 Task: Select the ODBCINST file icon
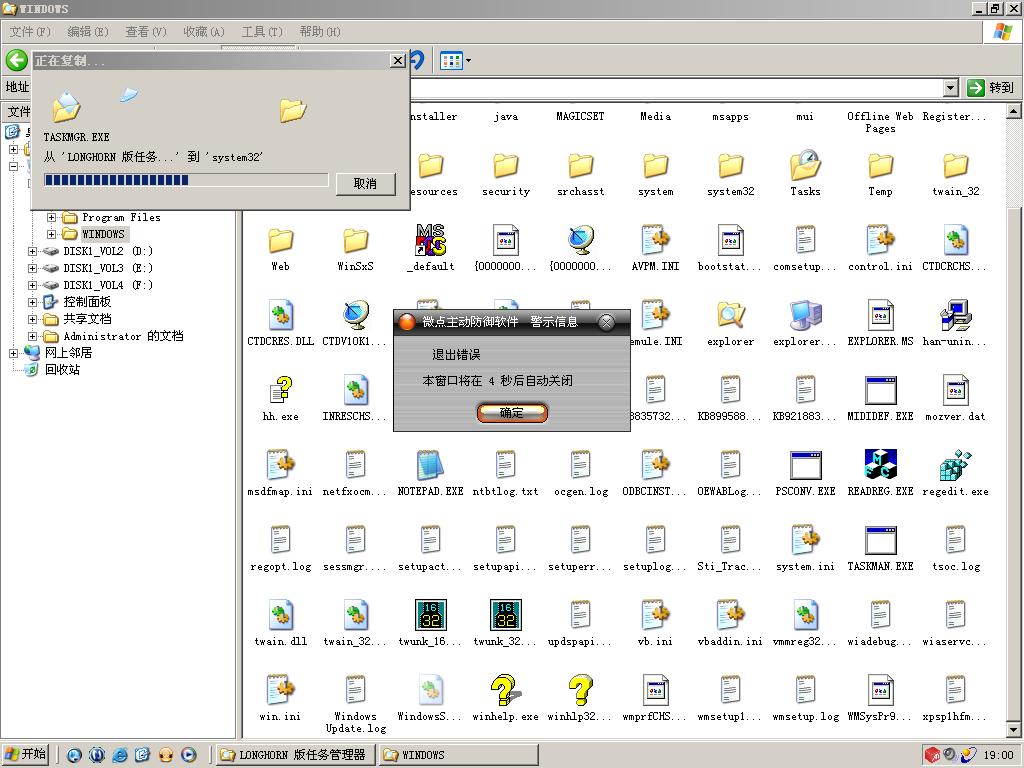tap(655, 465)
